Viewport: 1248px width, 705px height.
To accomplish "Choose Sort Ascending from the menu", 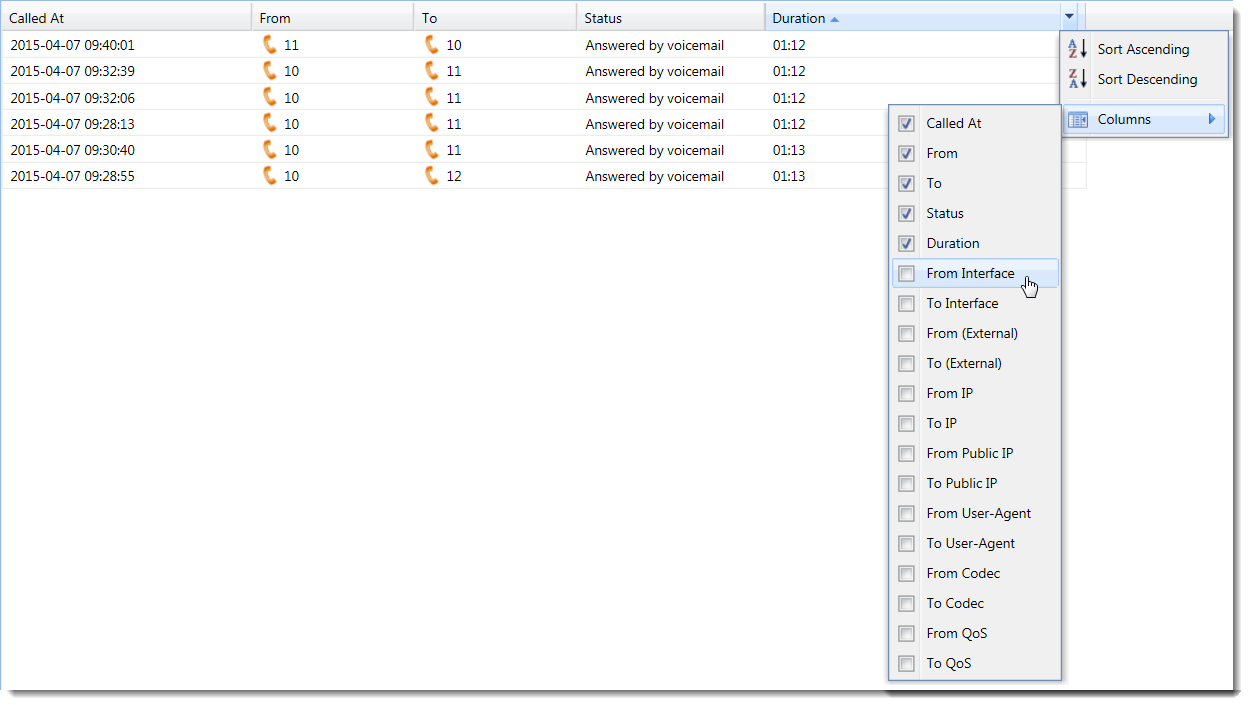I will tap(1144, 49).
